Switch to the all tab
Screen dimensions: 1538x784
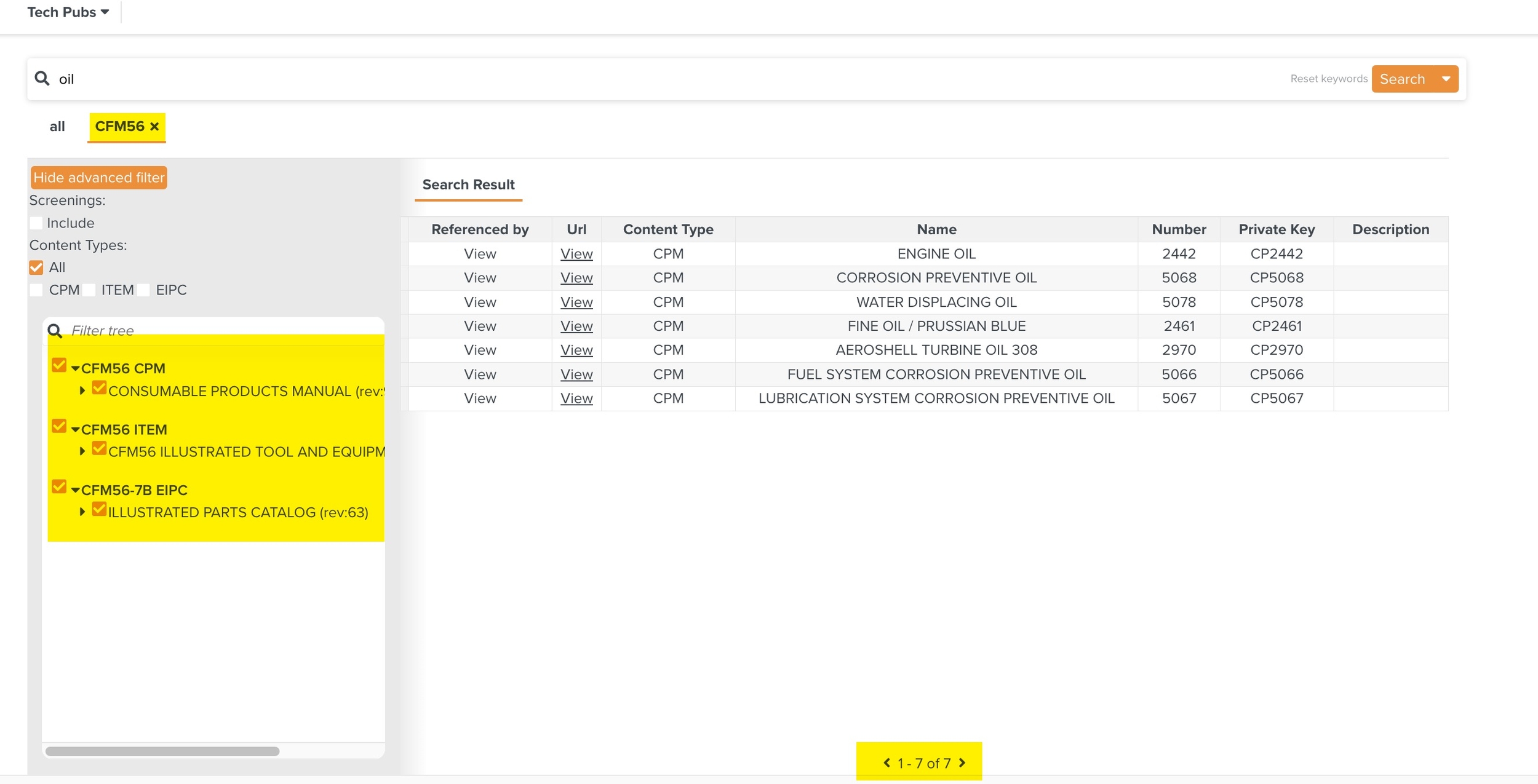click(x=57, y=127)
